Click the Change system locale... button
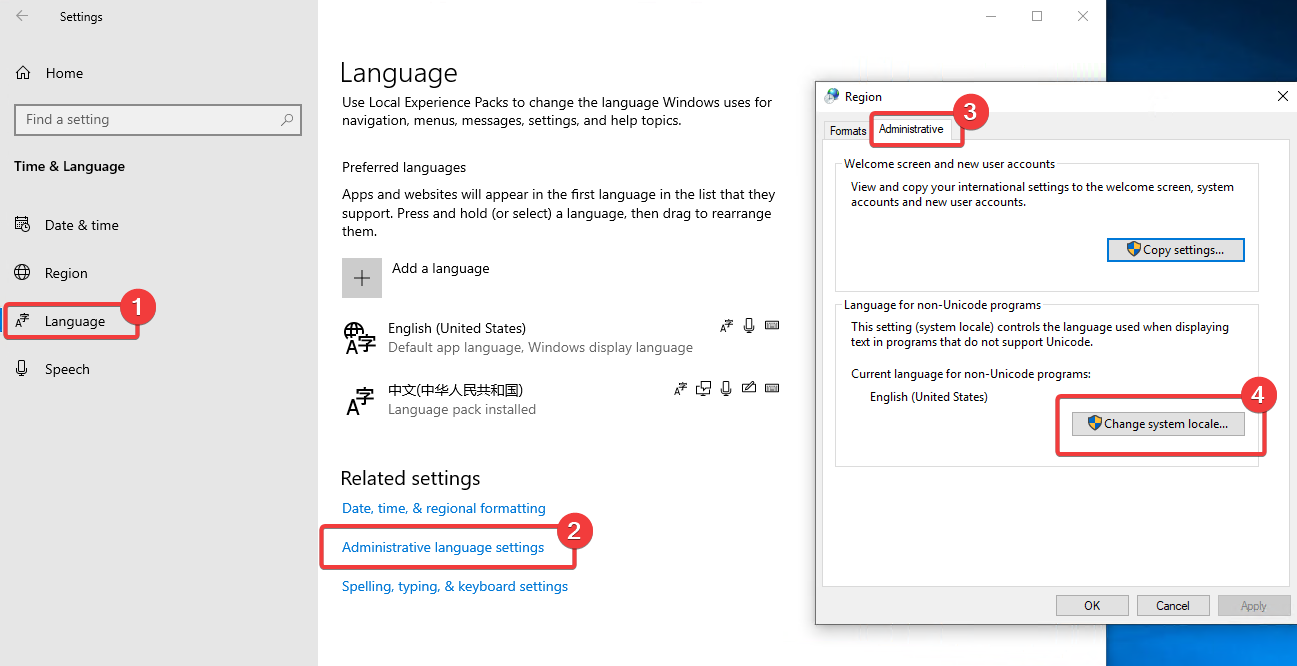1297x666 pixels. [x=1157, y=424]
